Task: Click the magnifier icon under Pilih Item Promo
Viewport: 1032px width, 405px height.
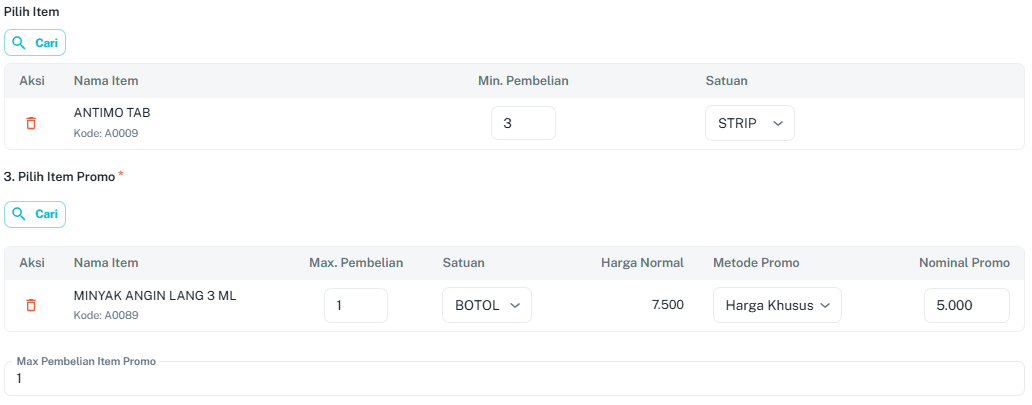Action: [19, 213]
